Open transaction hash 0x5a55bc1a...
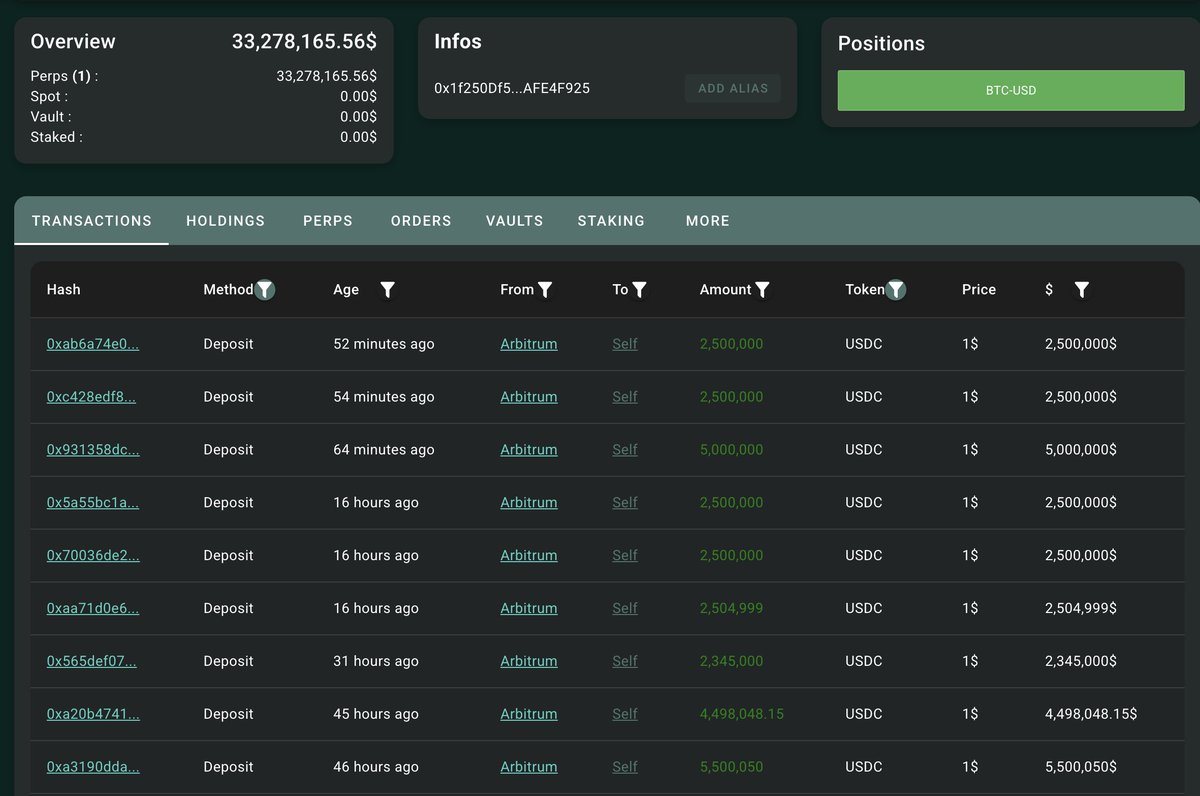Screen dimensions: 1200x796 (93, 503)
